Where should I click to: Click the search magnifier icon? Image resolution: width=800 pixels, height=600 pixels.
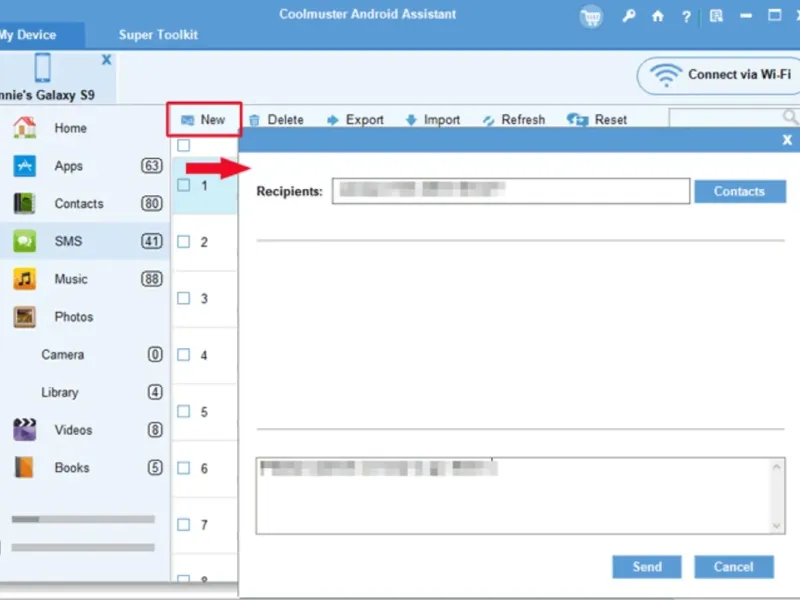point(790,117)
